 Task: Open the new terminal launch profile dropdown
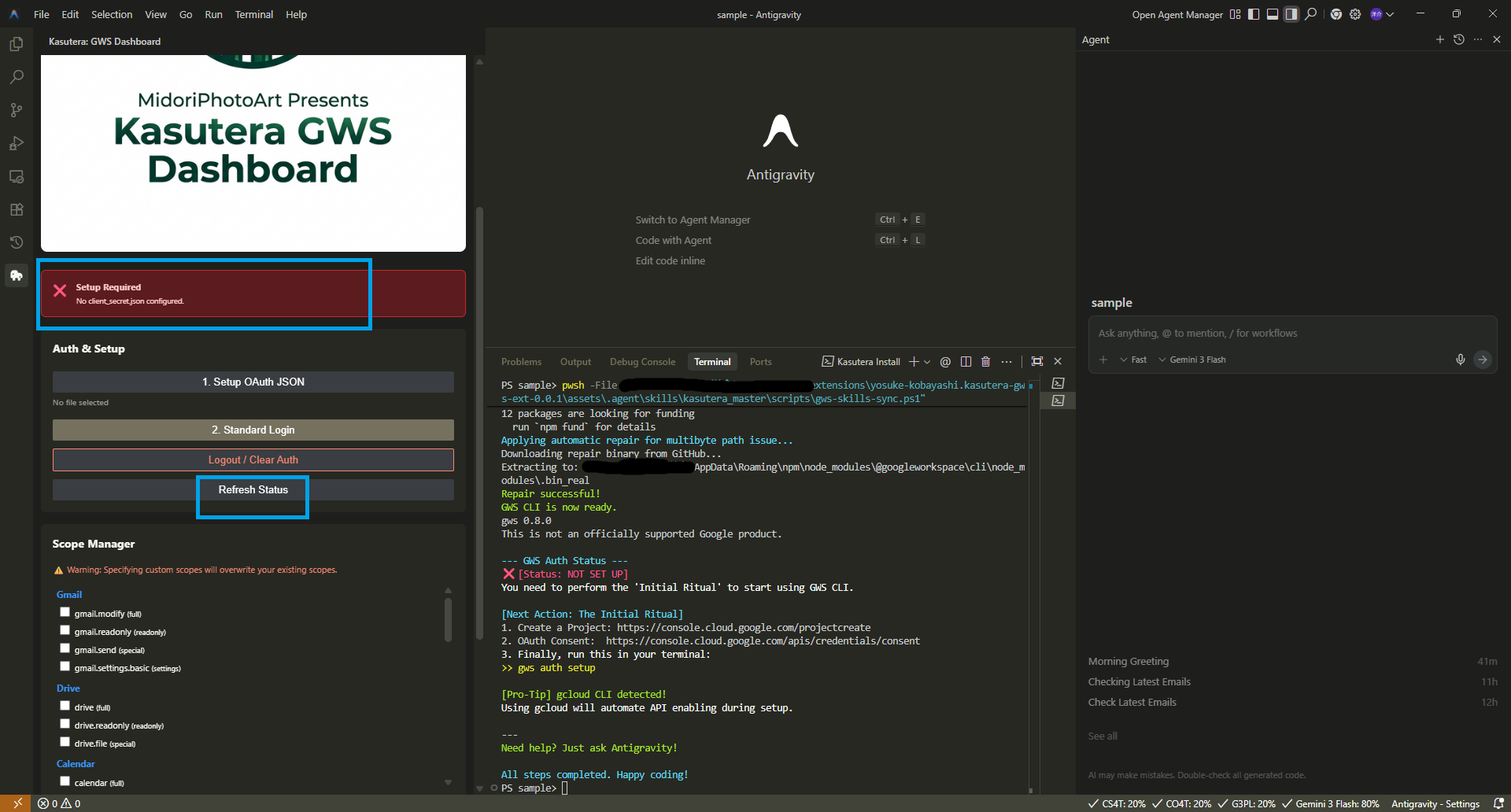tap(927, 362)
